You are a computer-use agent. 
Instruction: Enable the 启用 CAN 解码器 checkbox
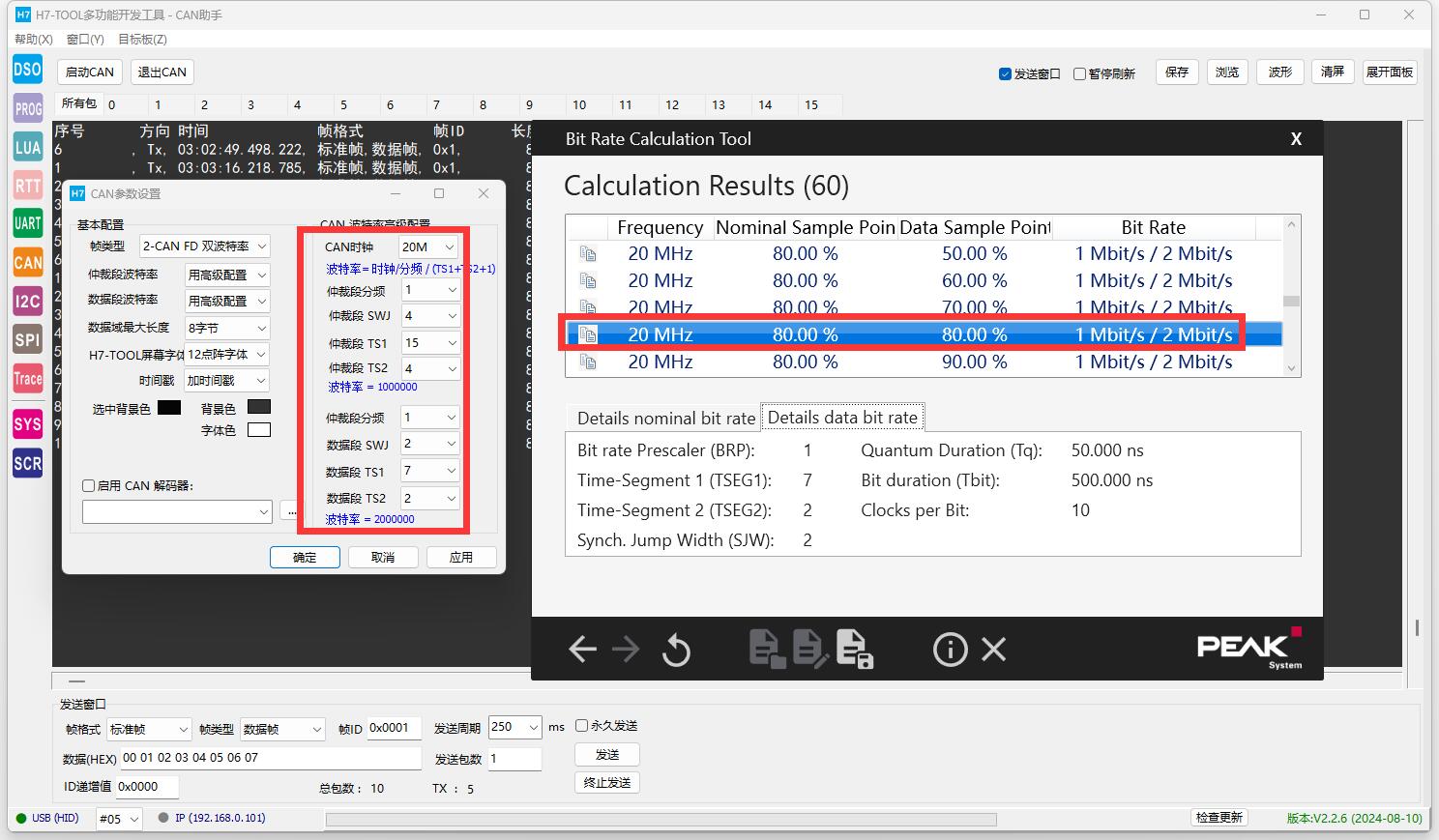click(89, 486)
